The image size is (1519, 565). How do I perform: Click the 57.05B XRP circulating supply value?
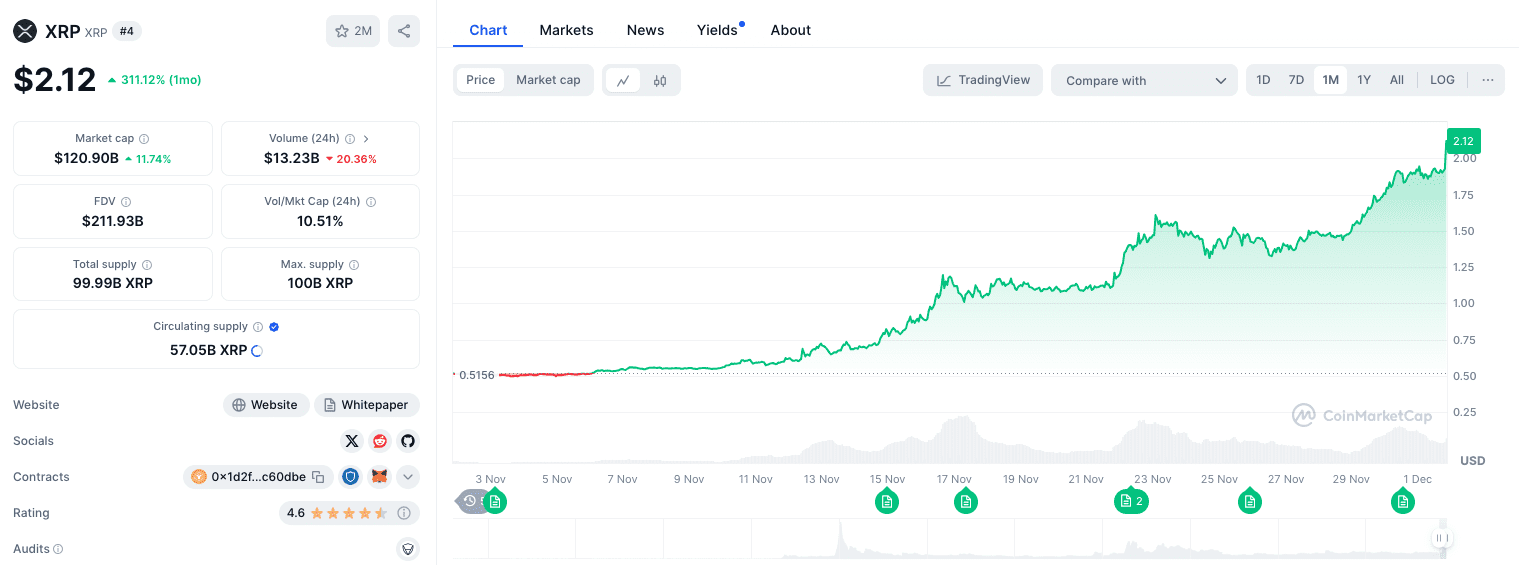208,350
